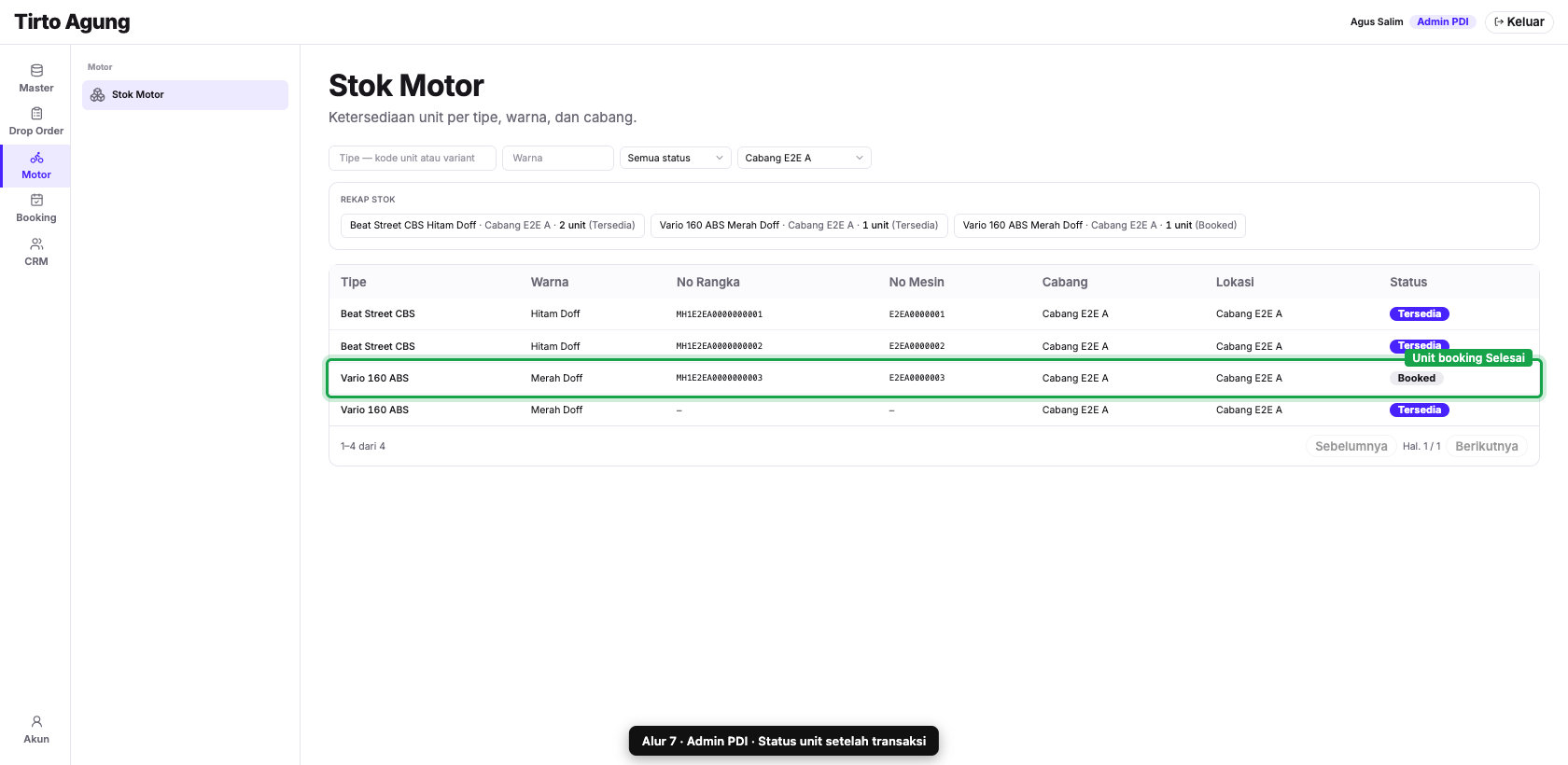Click the Stok Motor boxes icon
Screen dimensions: 1568x765
[98, 95]
